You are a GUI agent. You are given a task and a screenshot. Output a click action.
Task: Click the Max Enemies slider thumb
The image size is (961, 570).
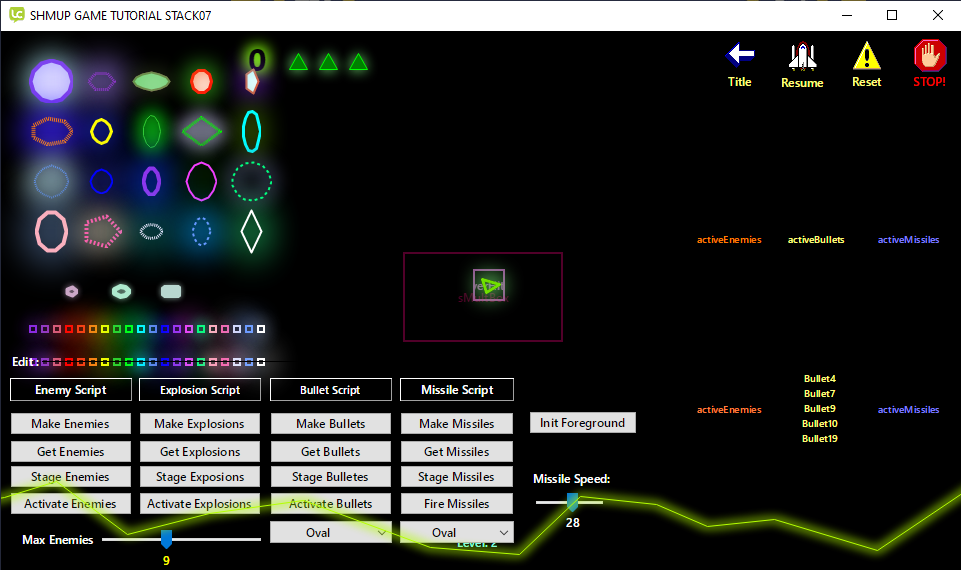pyautogui.click(x=167, y=539)
